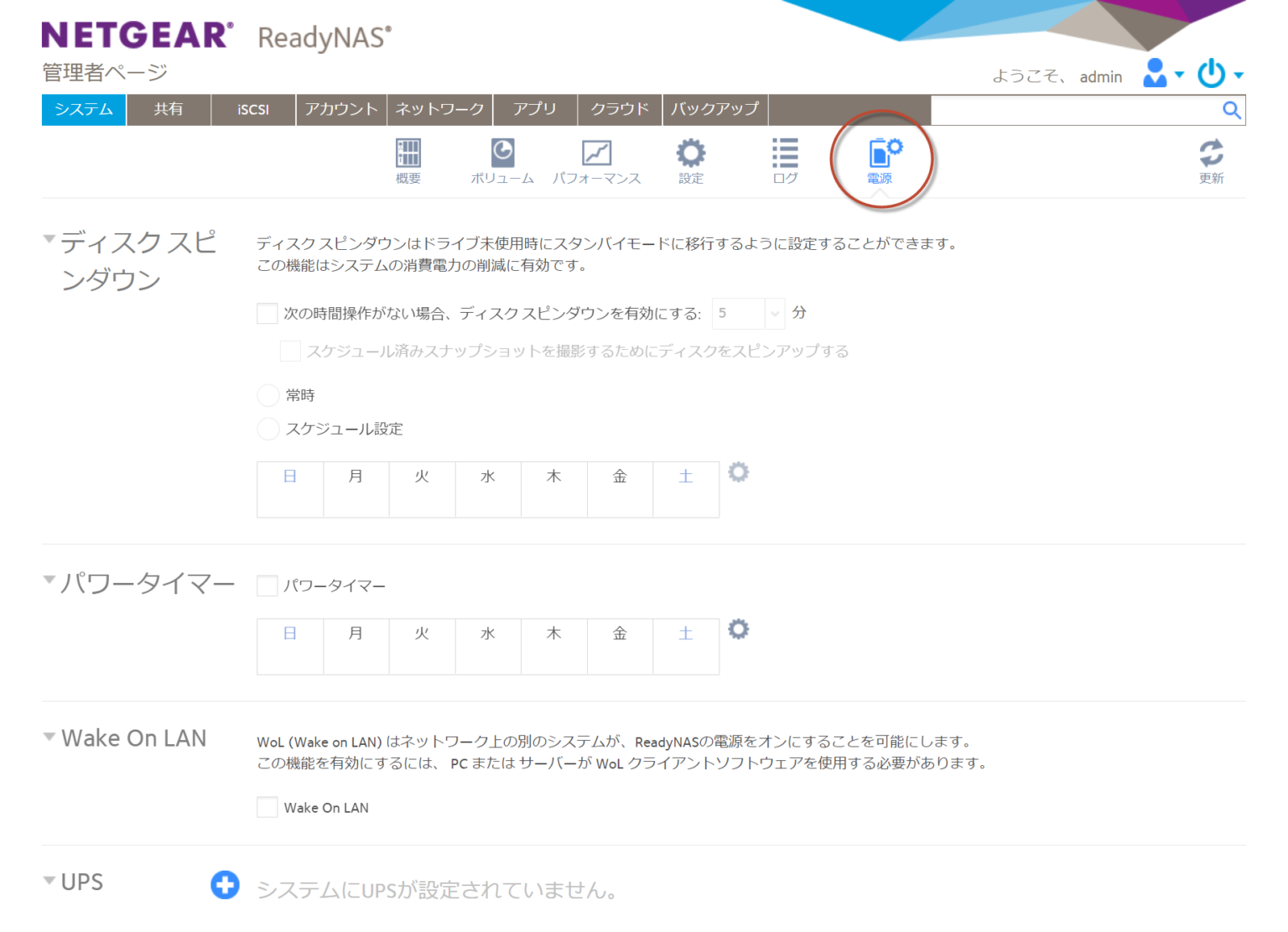Open the admin user dropdown arrow
1288x932 pixels.
coord(1181,75)
